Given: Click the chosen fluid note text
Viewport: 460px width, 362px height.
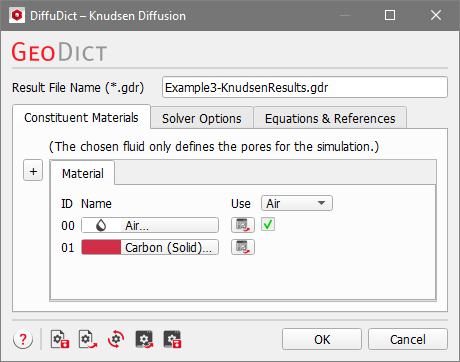Looking at the screenshot, I should 214,147.
